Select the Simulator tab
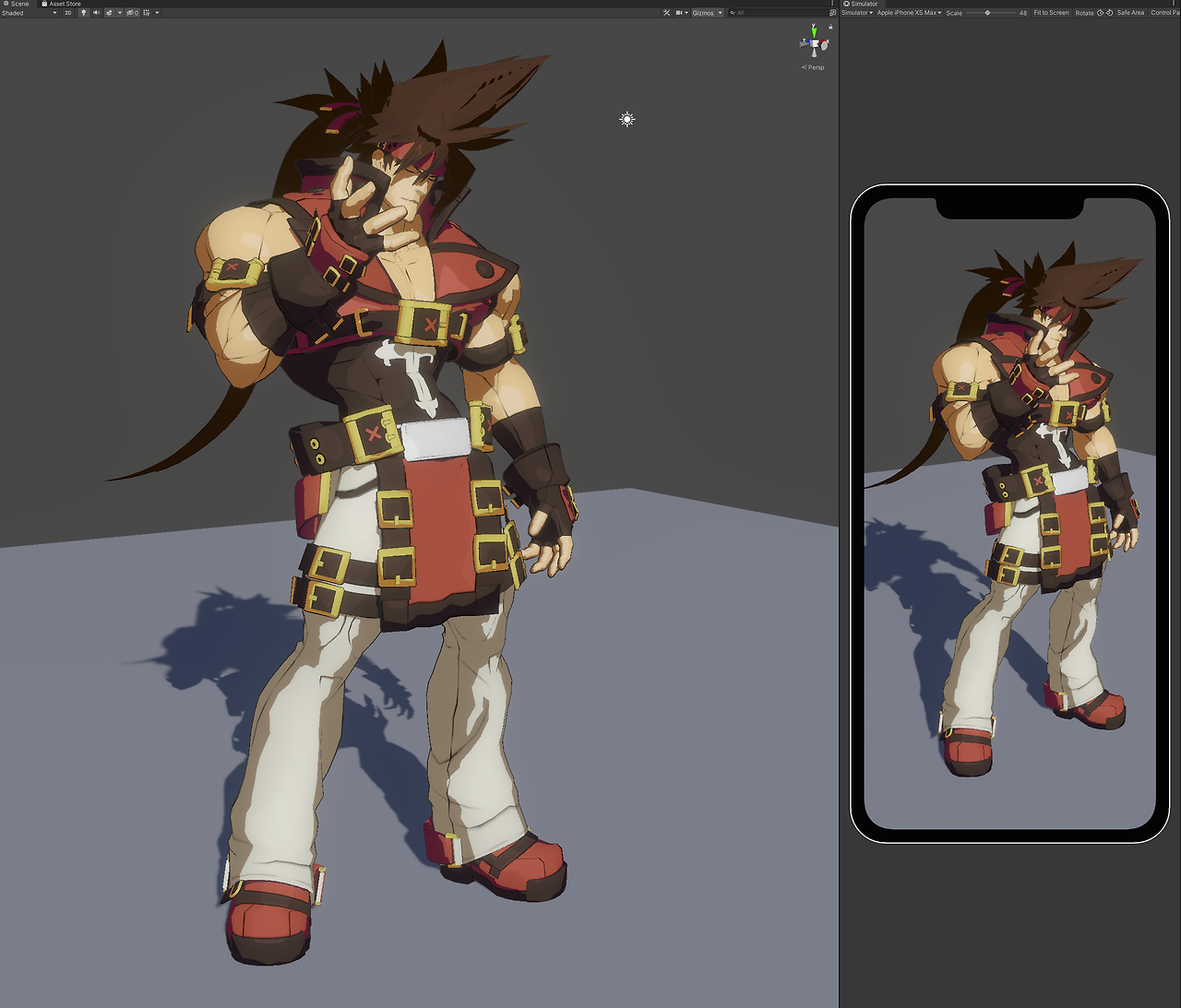 click(860, 4)
